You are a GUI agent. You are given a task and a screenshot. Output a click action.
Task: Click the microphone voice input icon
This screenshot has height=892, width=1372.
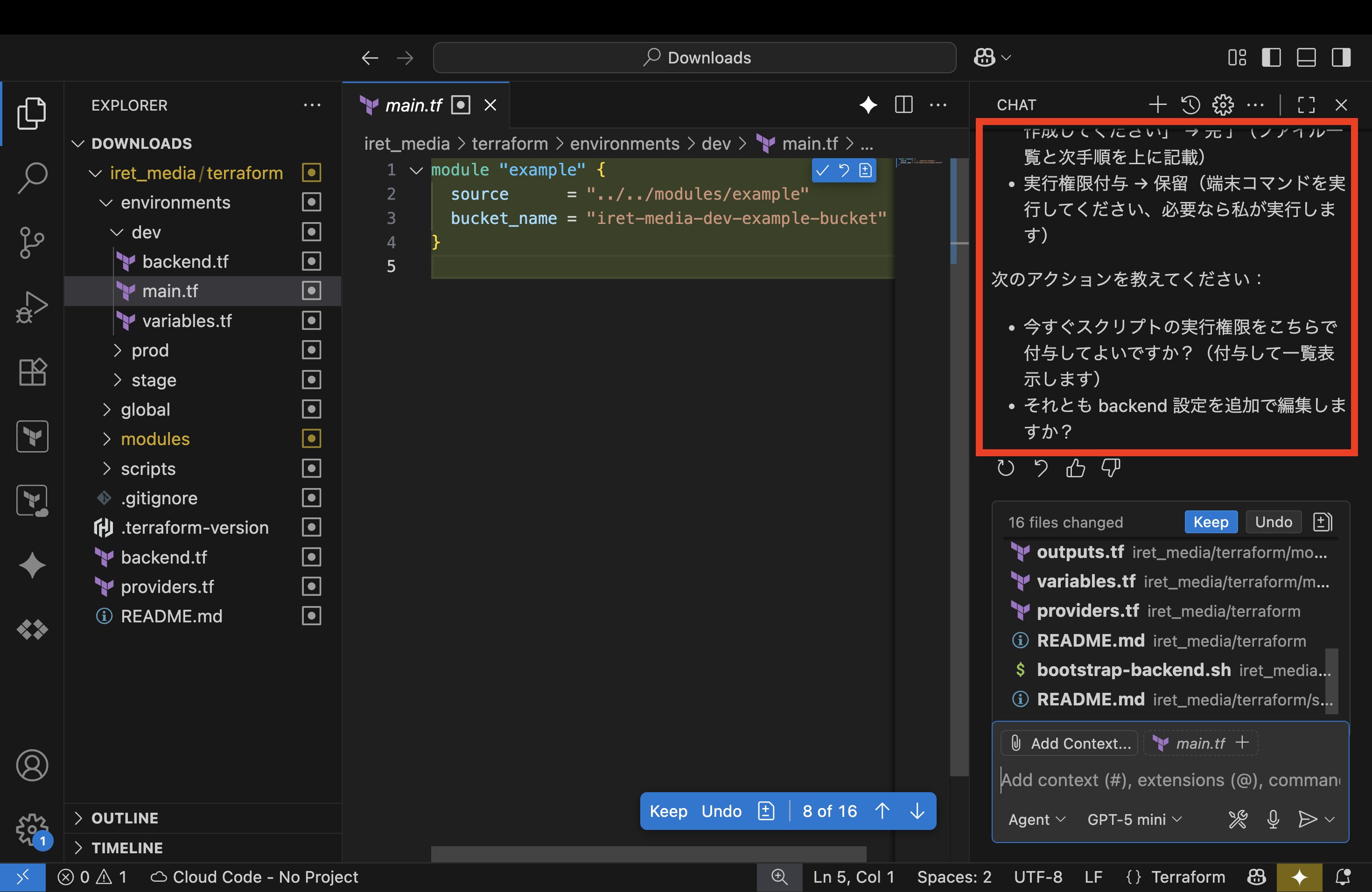1273,819
